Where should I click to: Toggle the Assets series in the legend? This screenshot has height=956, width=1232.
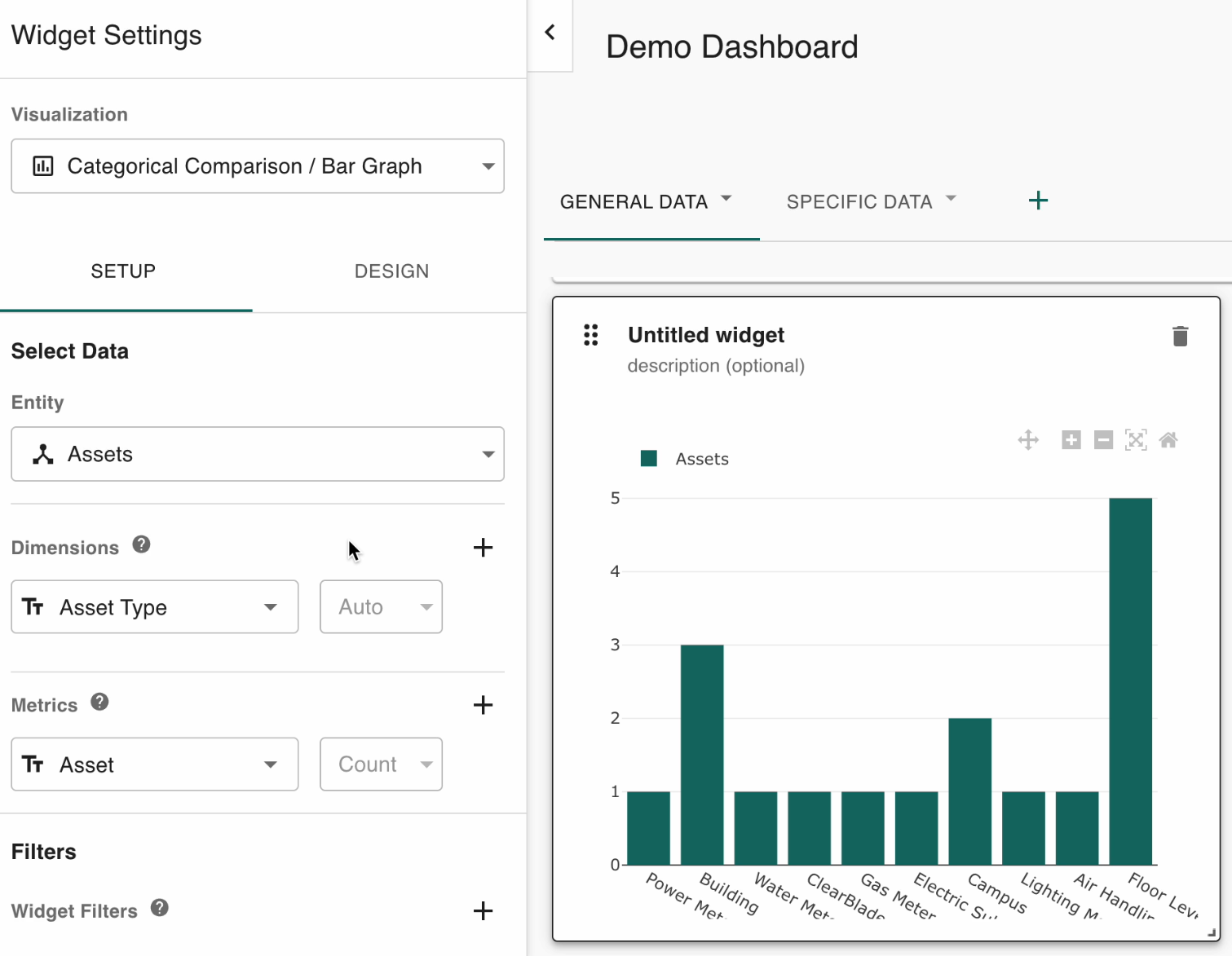click(701, 458)
